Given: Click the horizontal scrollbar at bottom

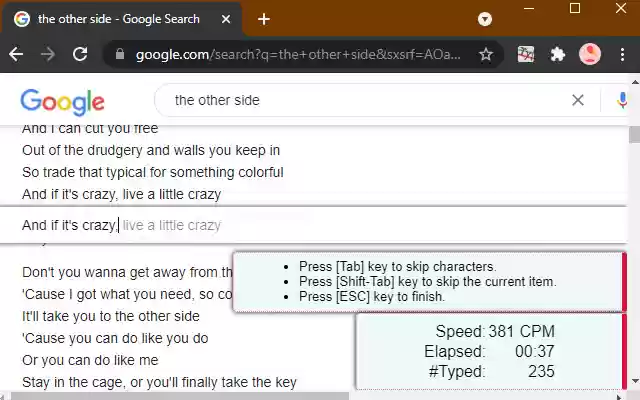Looking at the screenshot, I should 180,396.
